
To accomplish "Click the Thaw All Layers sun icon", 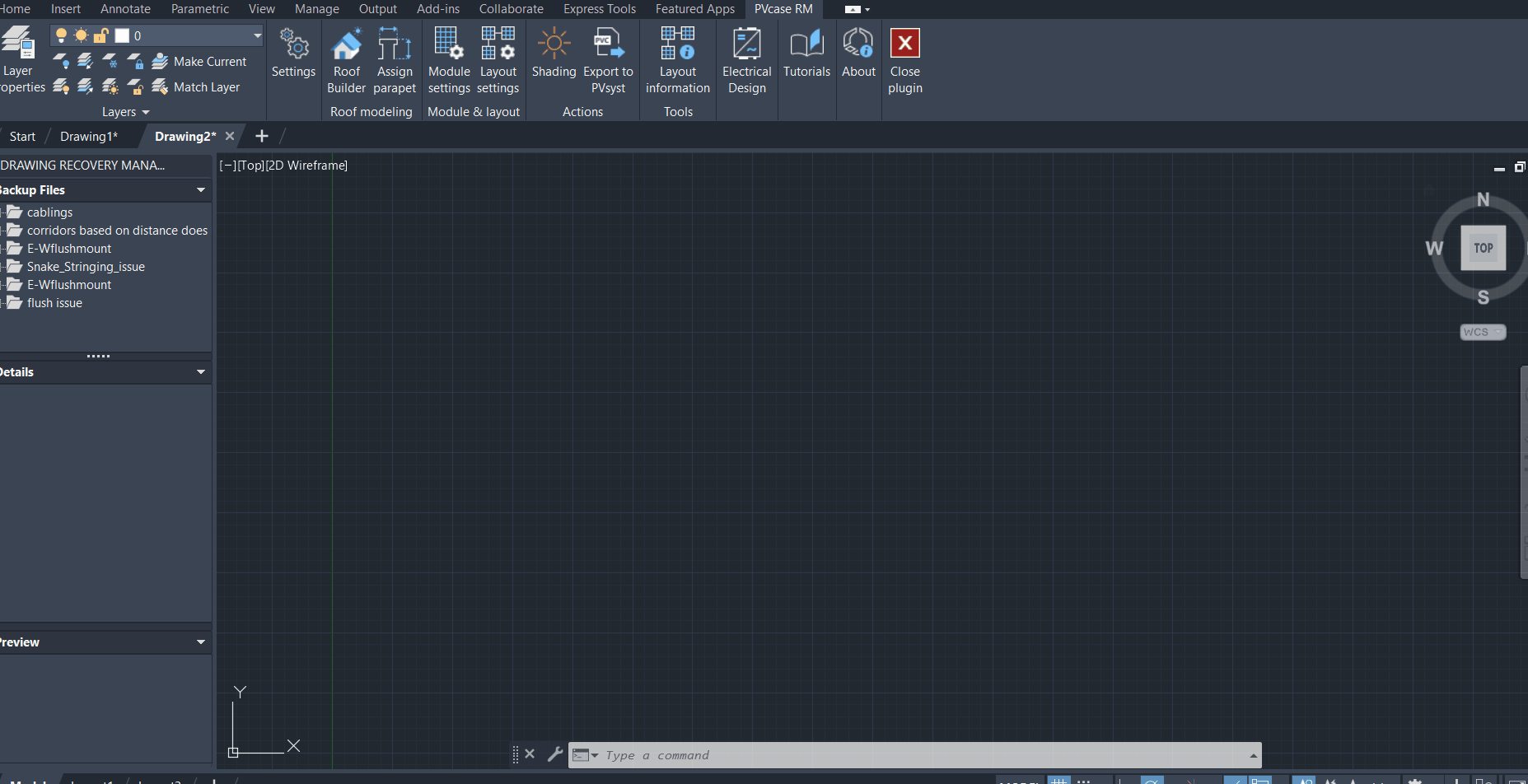I will 110,86.
